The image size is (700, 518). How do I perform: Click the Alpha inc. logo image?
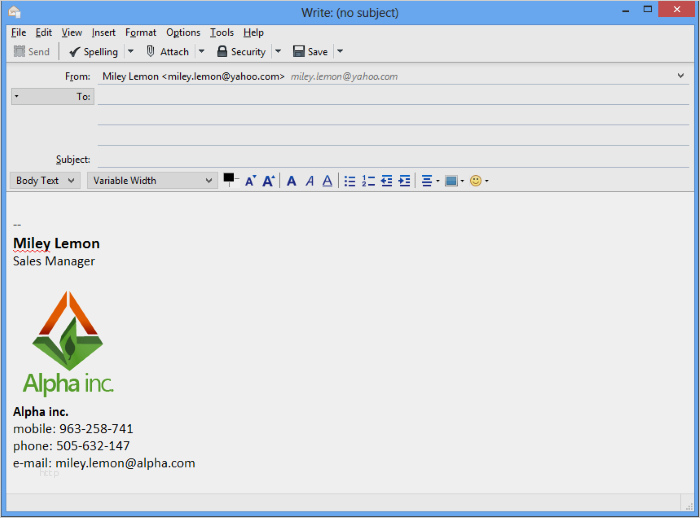coord(68,343)
